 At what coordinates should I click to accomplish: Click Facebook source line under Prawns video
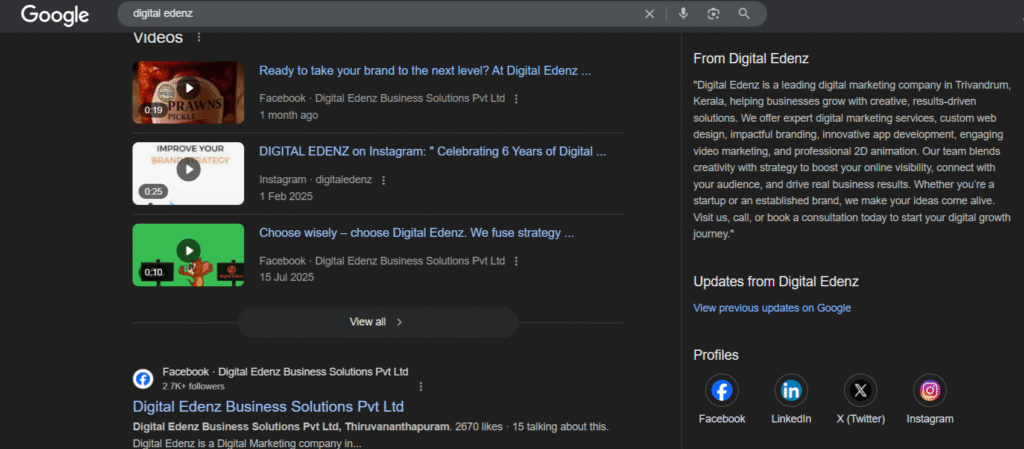(382, 99)
